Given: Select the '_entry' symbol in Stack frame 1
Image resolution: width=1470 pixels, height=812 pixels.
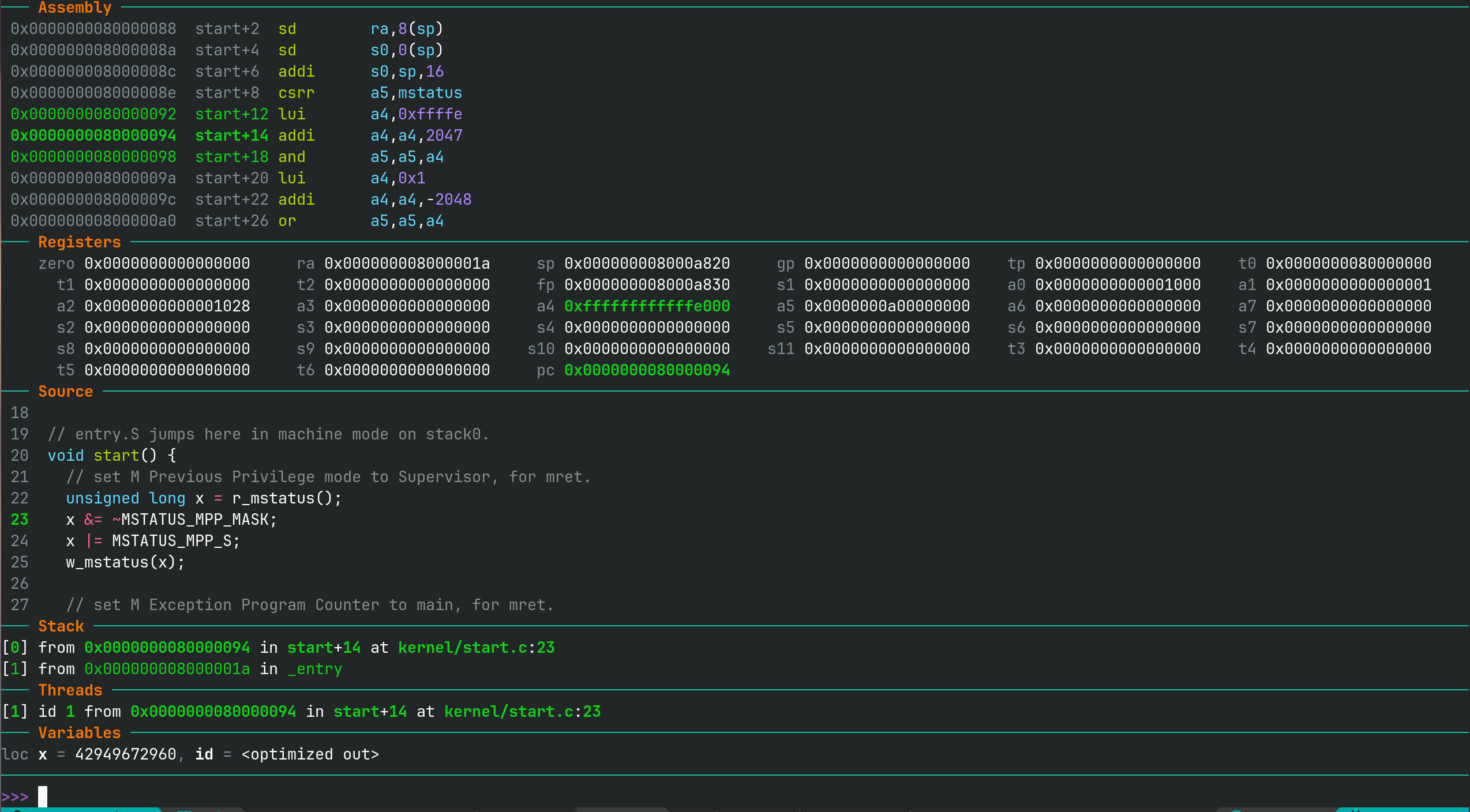Looking at the screenshot, I should coord(315,669).
